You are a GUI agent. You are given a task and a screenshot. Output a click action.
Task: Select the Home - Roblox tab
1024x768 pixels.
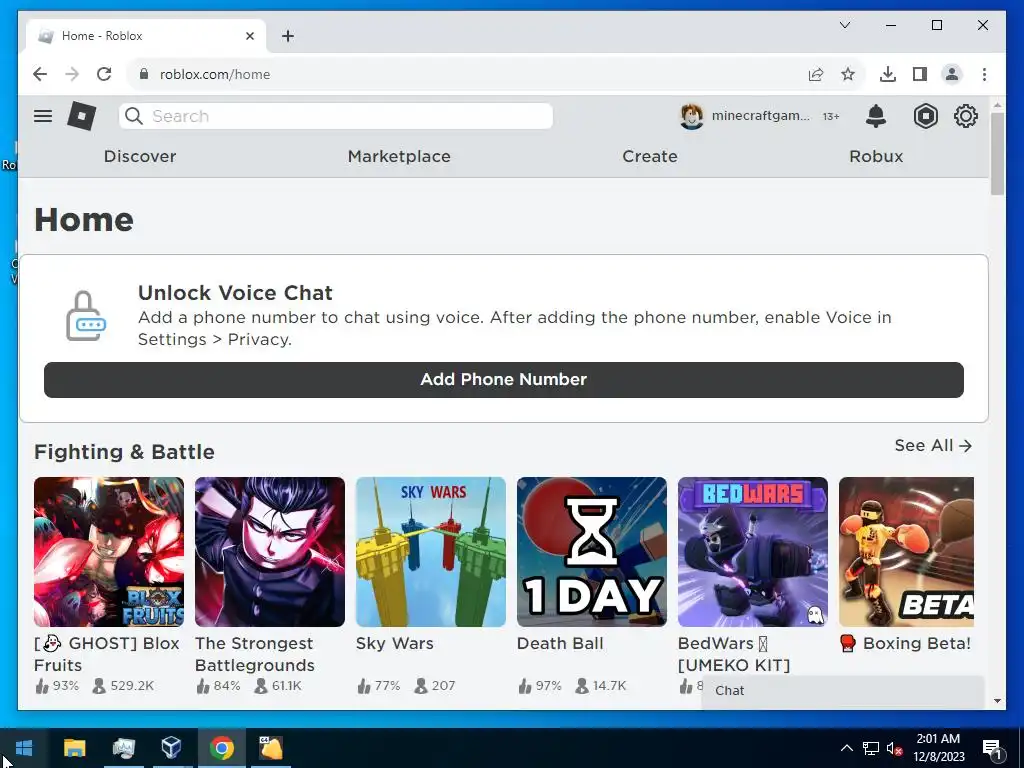click(146, 36)
